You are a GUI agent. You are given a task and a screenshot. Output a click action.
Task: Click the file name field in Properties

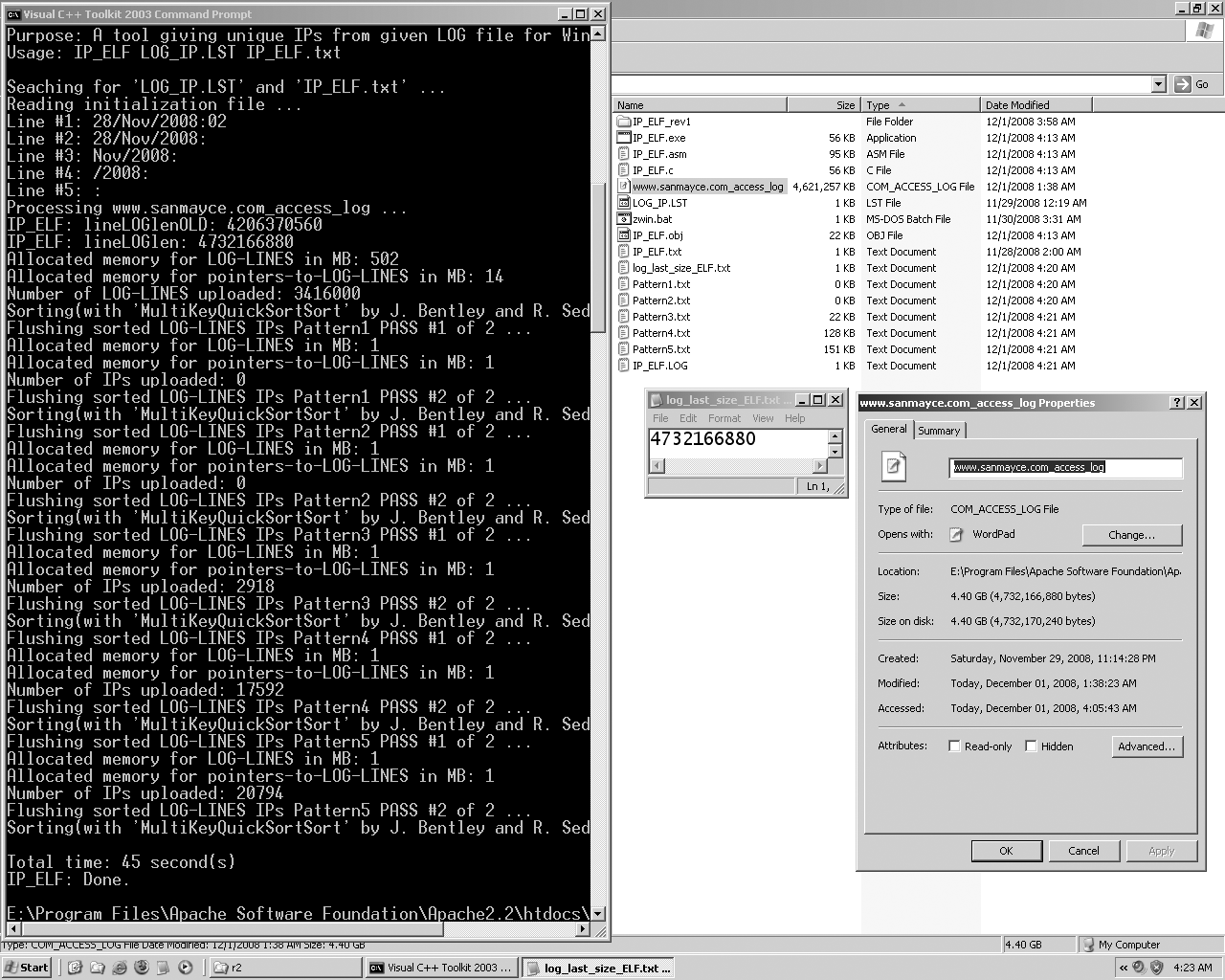[x=1066, y=467]
